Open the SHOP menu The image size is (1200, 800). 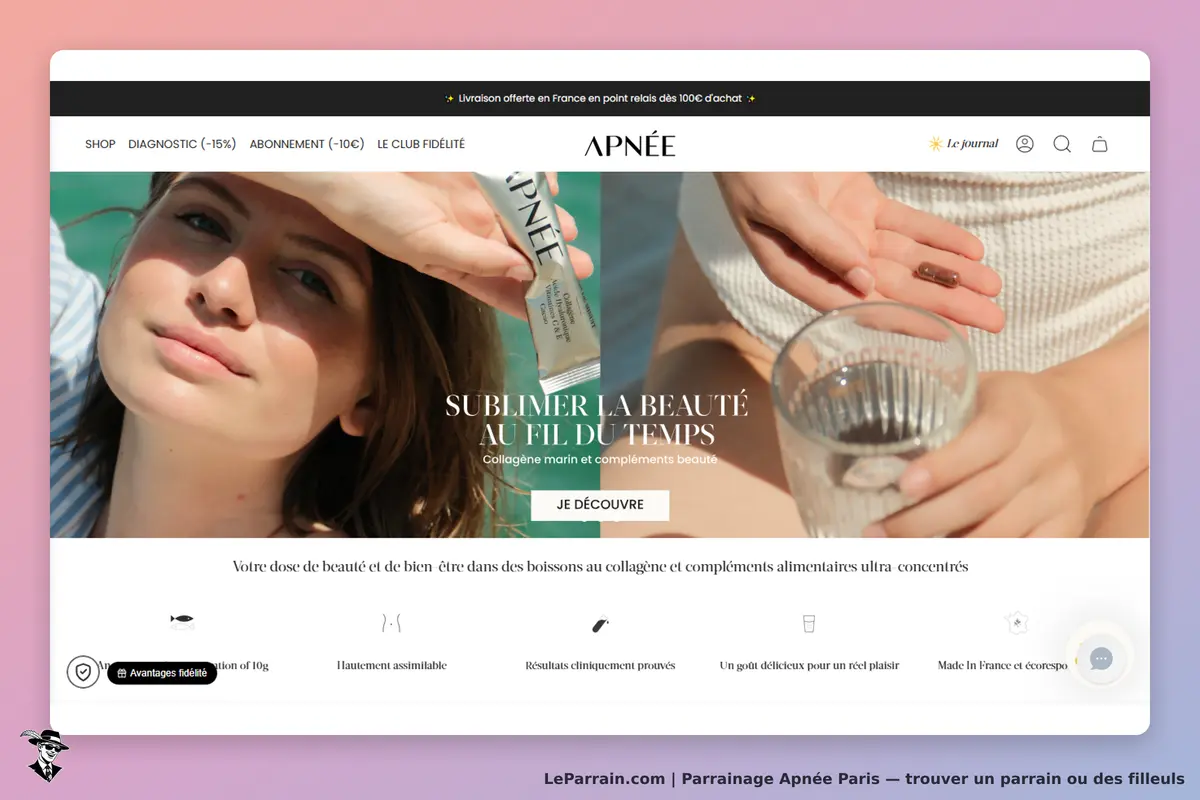tap(100, 144)
